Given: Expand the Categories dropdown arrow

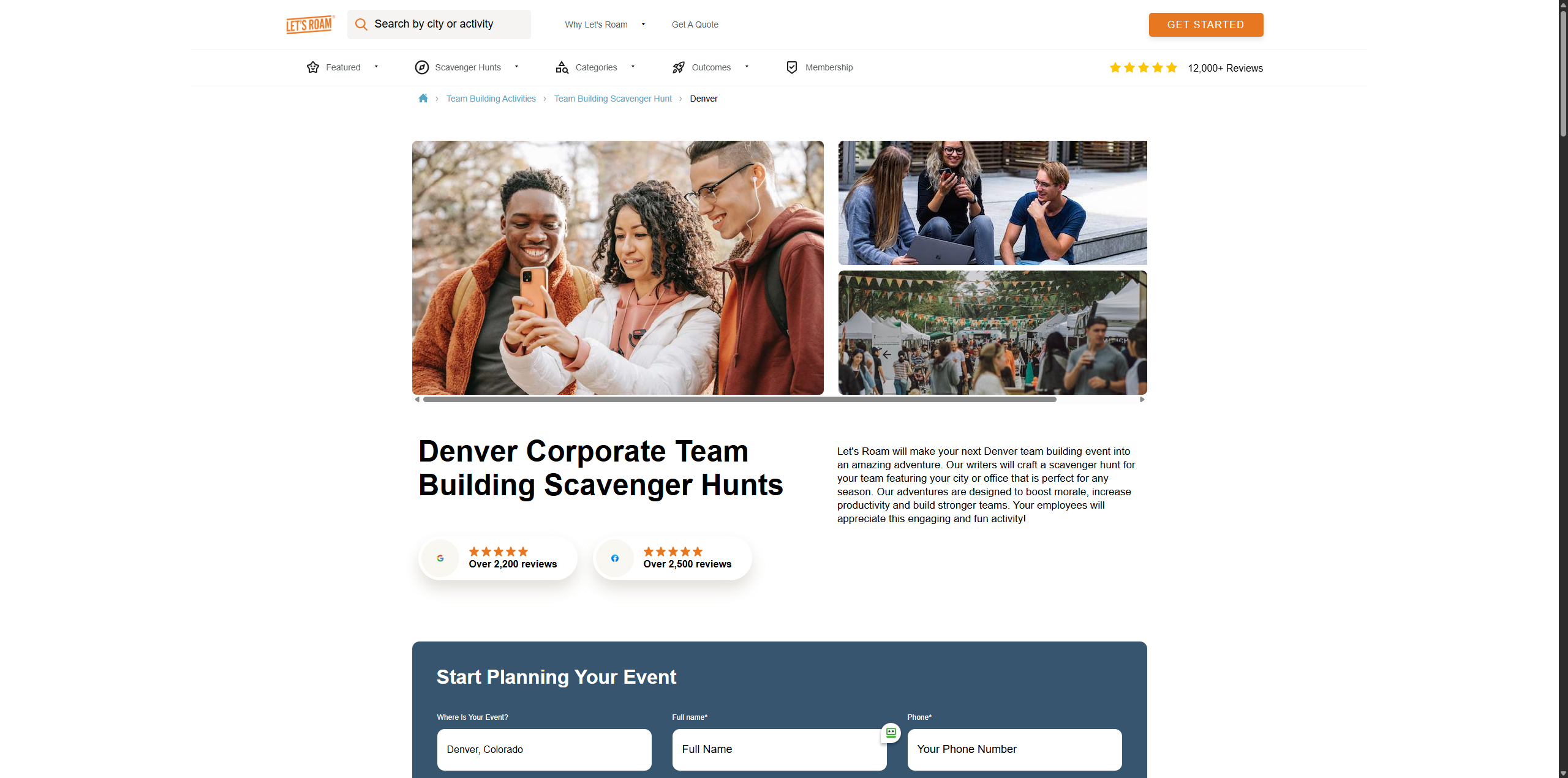Looking at the screenshot, I should [633, 67].
